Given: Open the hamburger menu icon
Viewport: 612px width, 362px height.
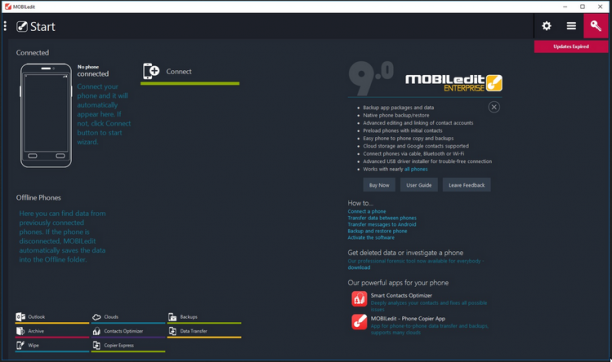Looking at the screenshot, I should (571, 26).
